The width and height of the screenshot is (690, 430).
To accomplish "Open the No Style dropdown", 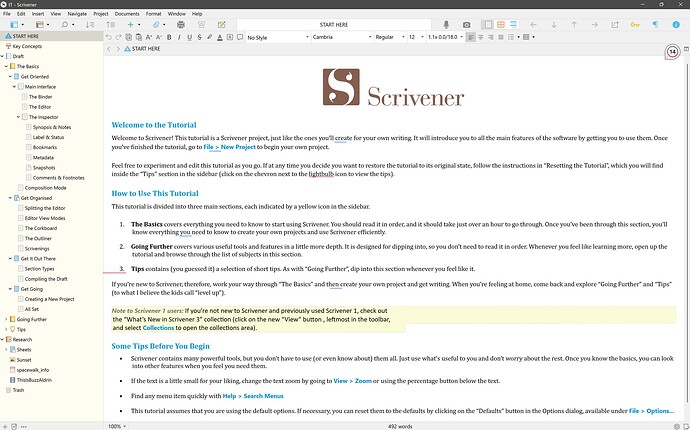I will click(x=278, y=37).
